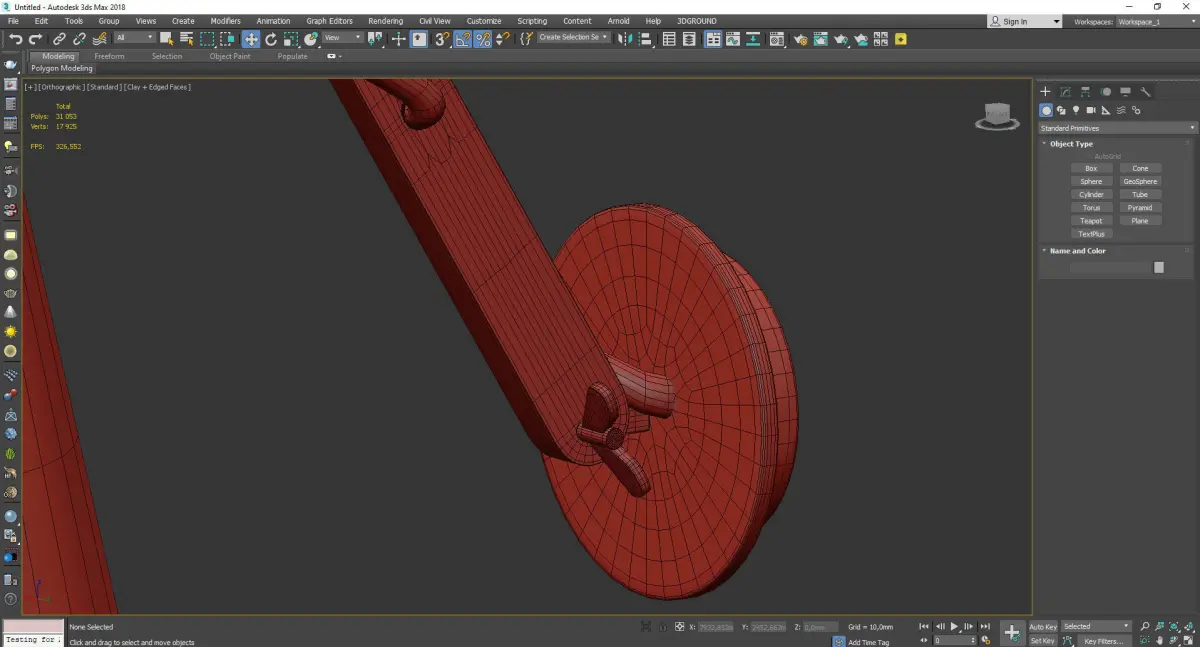Open the Modifiers menu
This screenshot has height=647, width=1200.
[225, 21]
